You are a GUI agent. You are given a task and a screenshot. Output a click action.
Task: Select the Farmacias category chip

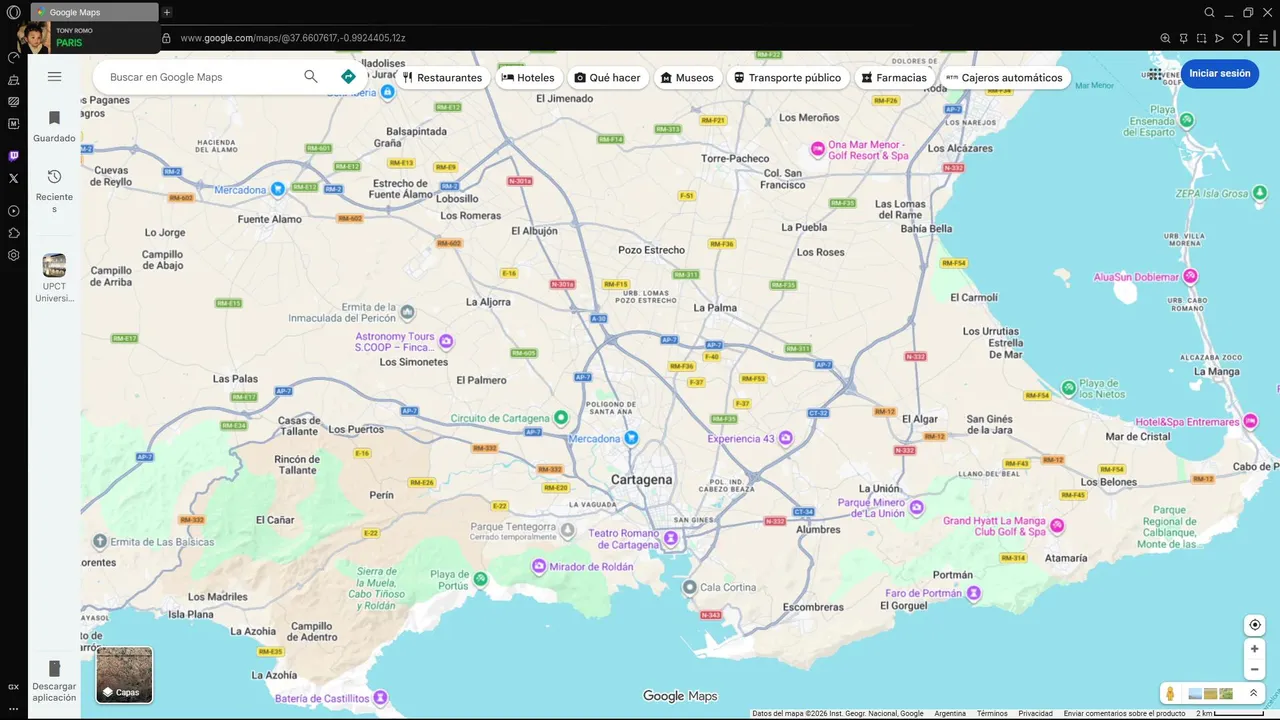coord(894,77)
